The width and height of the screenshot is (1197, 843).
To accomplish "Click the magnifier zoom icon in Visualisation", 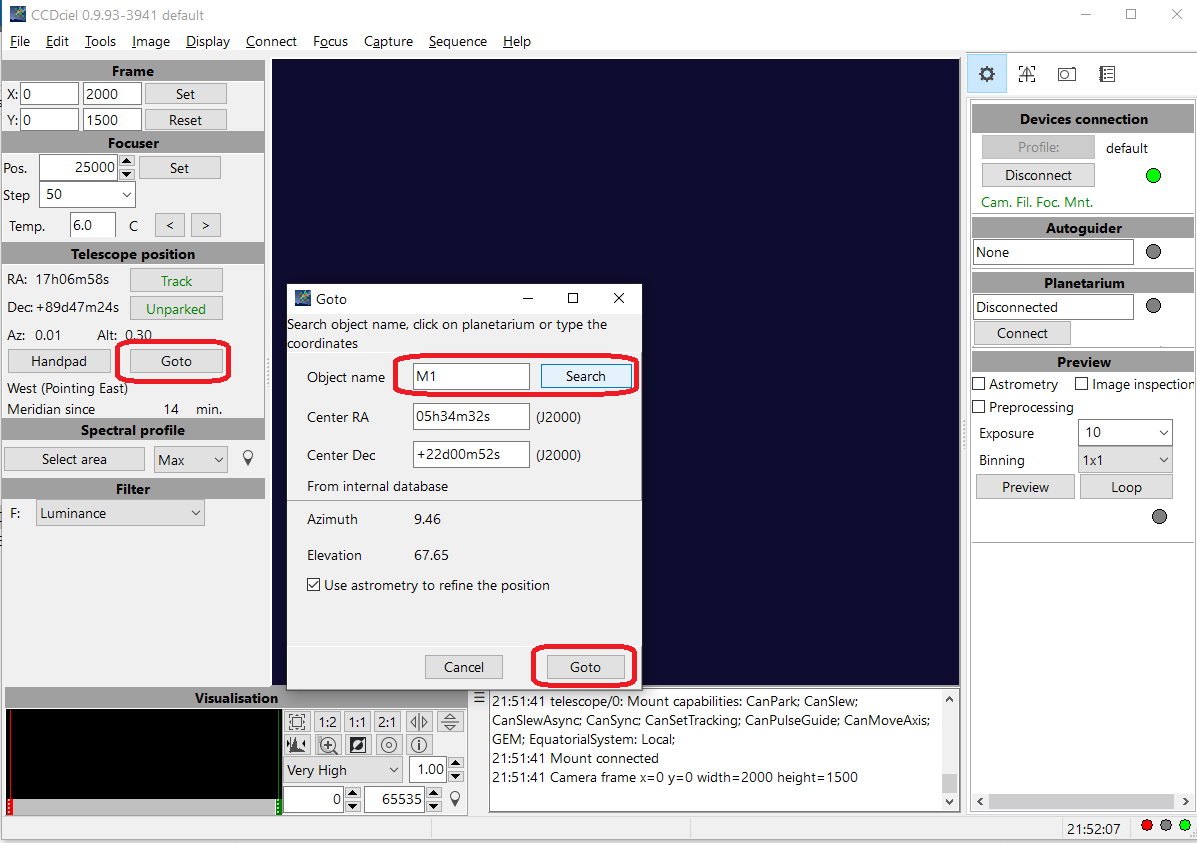I will pyautogui.click(x=328, y=745).
